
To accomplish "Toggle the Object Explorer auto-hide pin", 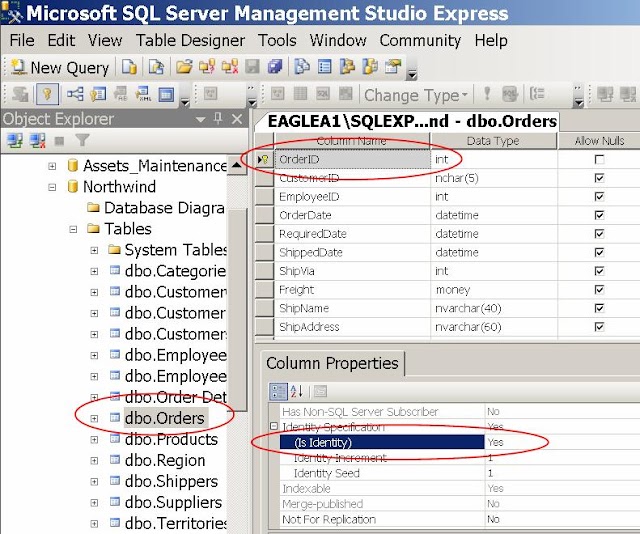I will 218,119.
